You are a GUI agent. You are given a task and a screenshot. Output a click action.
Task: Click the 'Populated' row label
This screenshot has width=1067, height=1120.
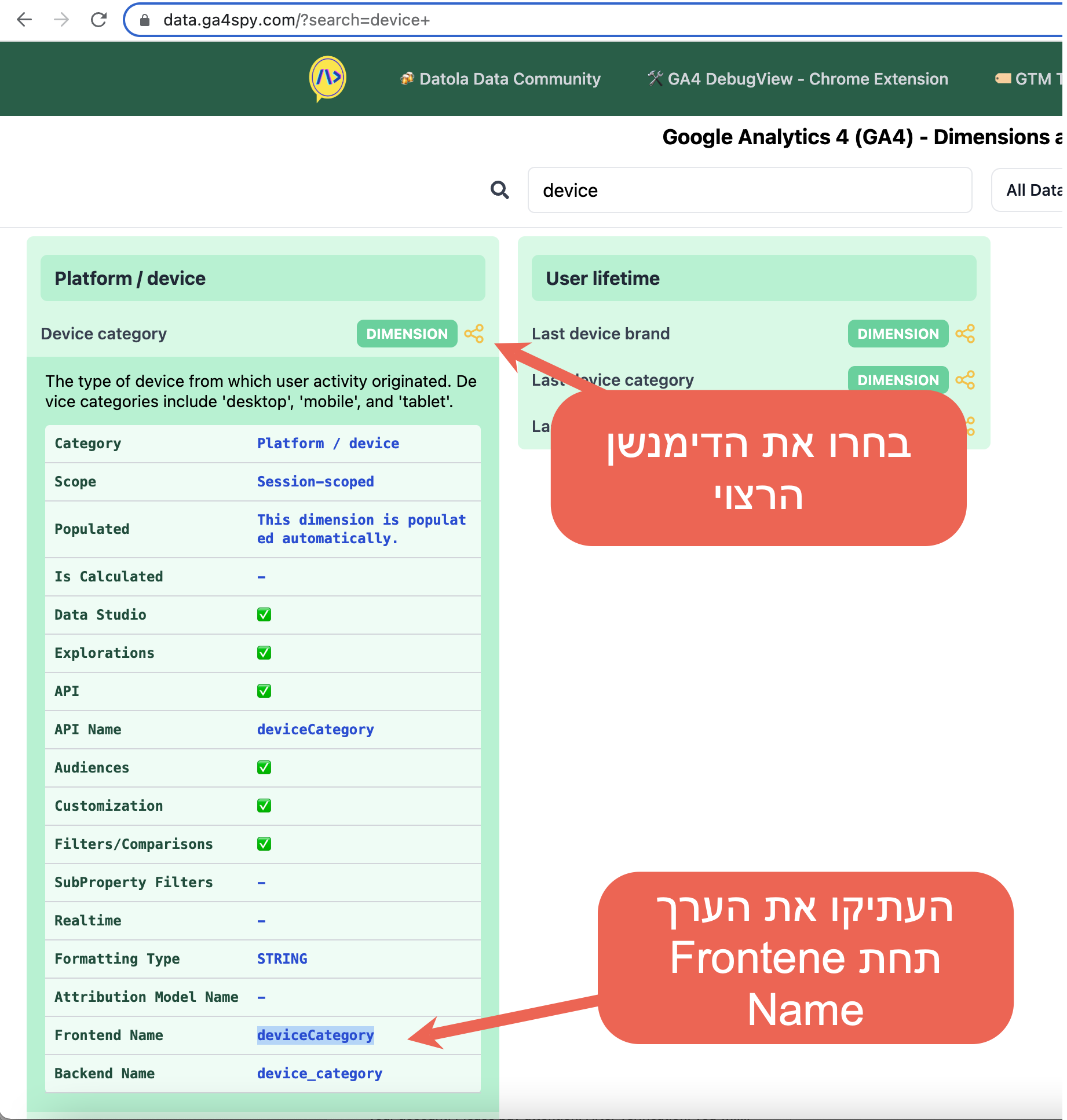92,529
